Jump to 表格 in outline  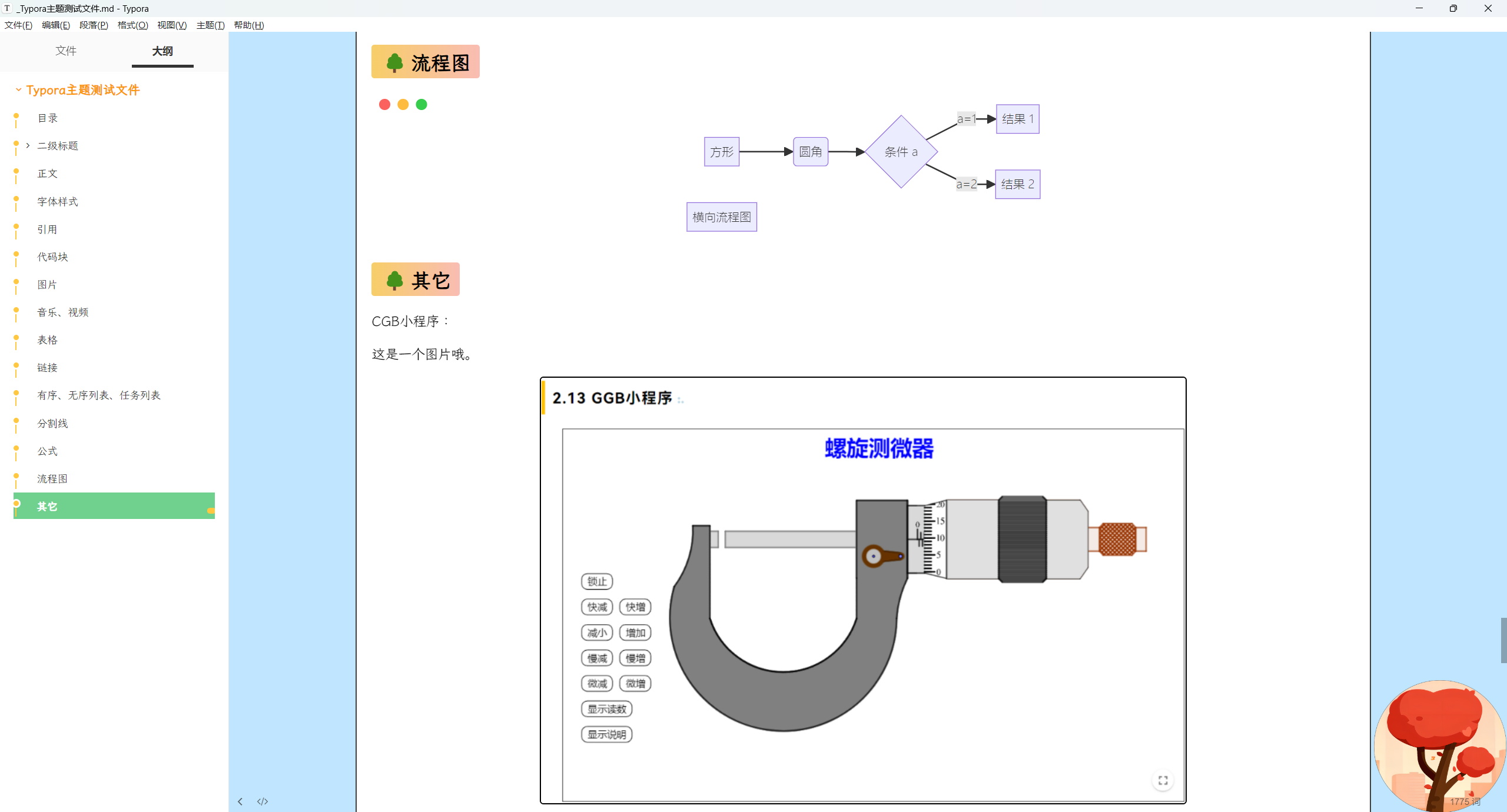click(x=48, y=340)
